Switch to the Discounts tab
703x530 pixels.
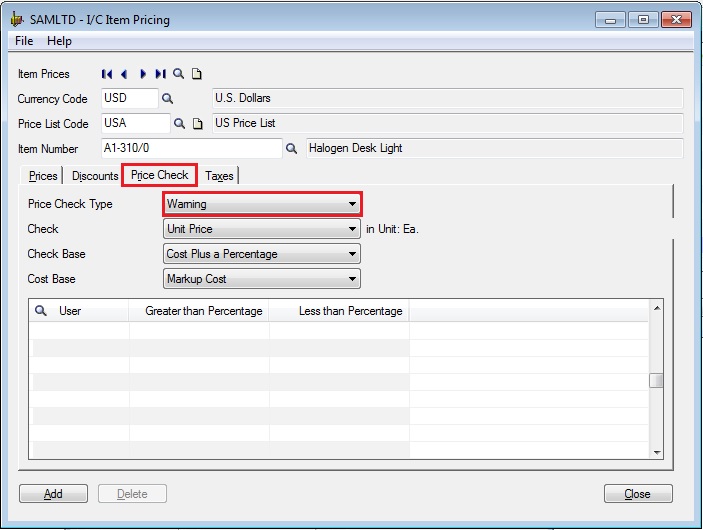click(95, 176)
